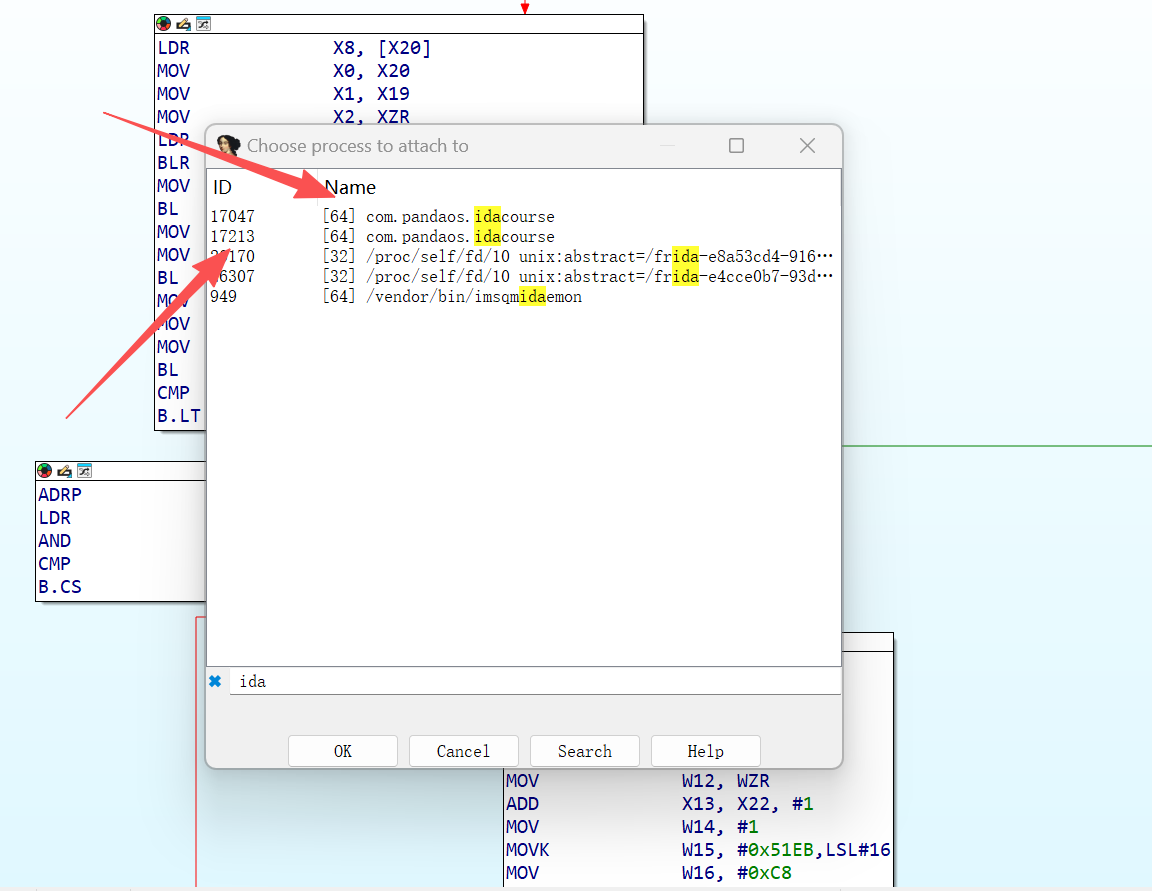Image resolution: width=1152 pixels, height=891 pixels.
Task: Clear the filter using blue X icon
Action: 215,681
